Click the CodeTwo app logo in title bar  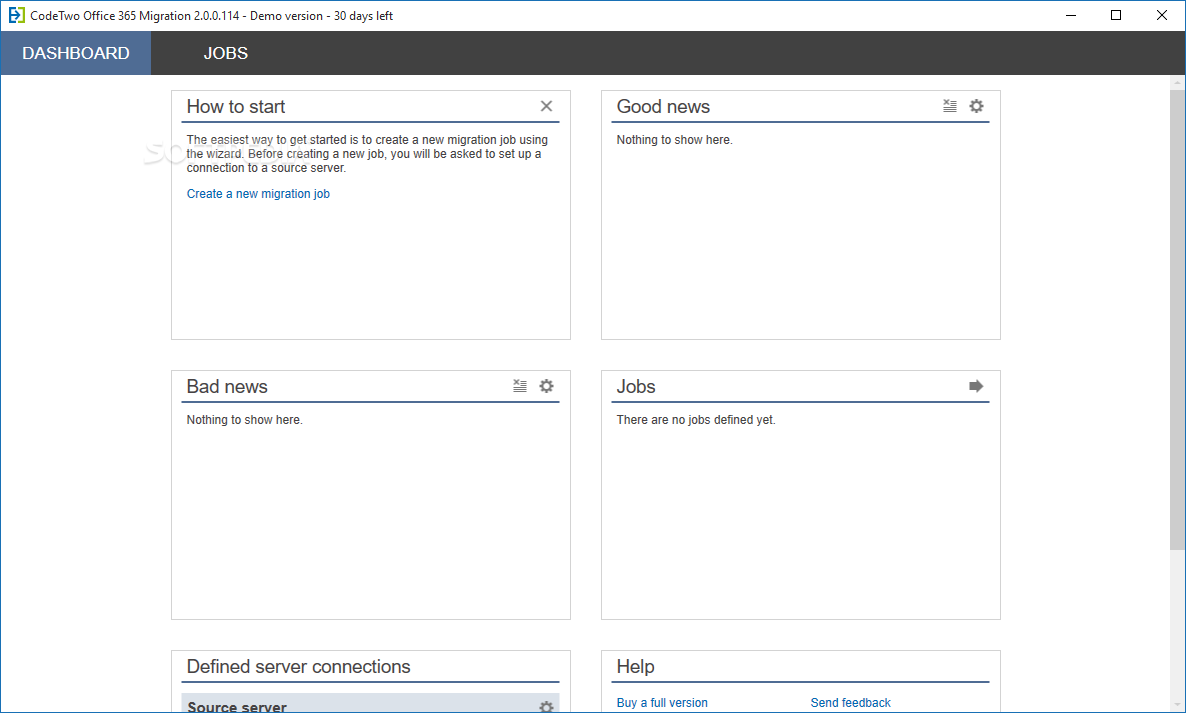[x=16, y=15]
